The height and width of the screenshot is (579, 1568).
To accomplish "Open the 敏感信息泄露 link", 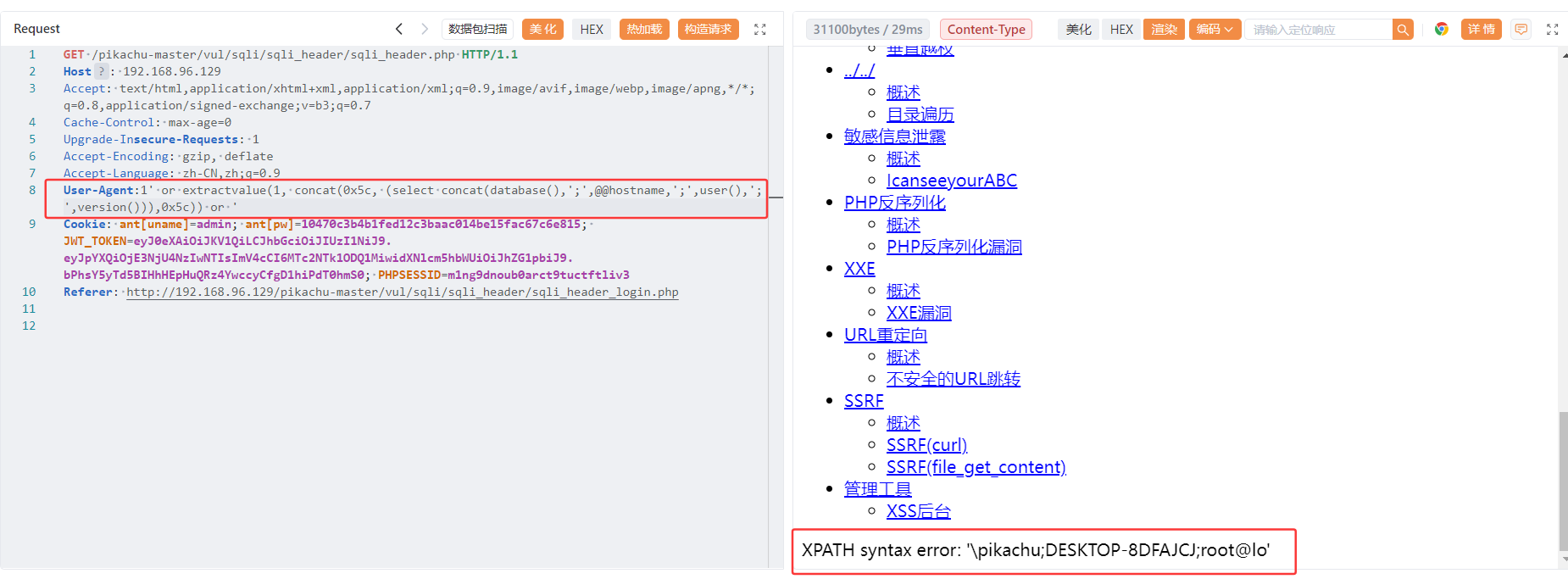I will (x=895, y=136).
